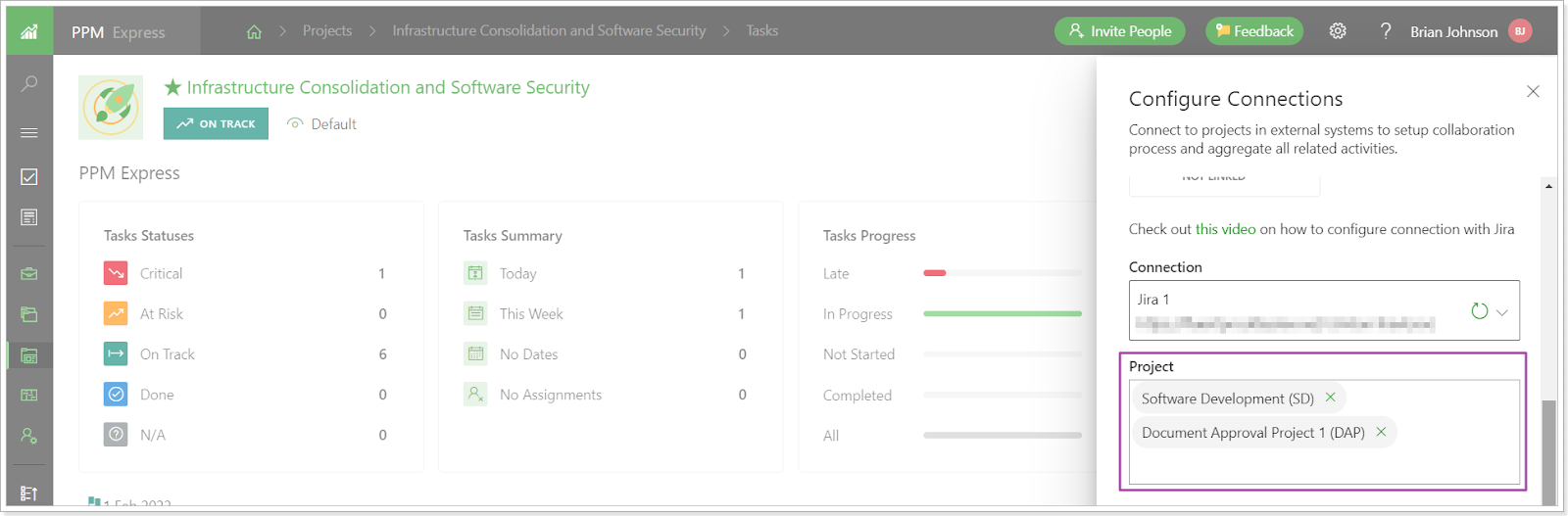Image resolution: width=1568 pixels, height=516 pixels.
Task: Toggle the favorite star next to project title
Action: (172, 87)
